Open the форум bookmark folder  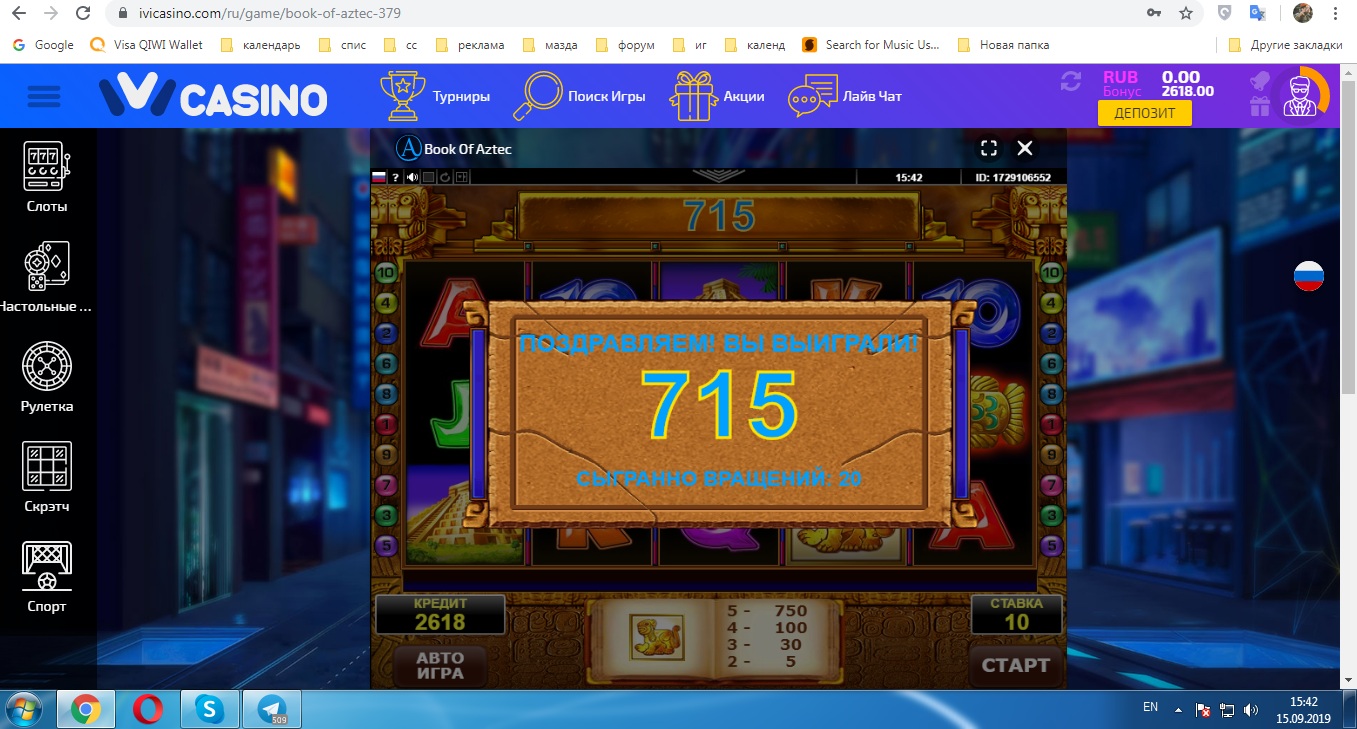[625, 45]
